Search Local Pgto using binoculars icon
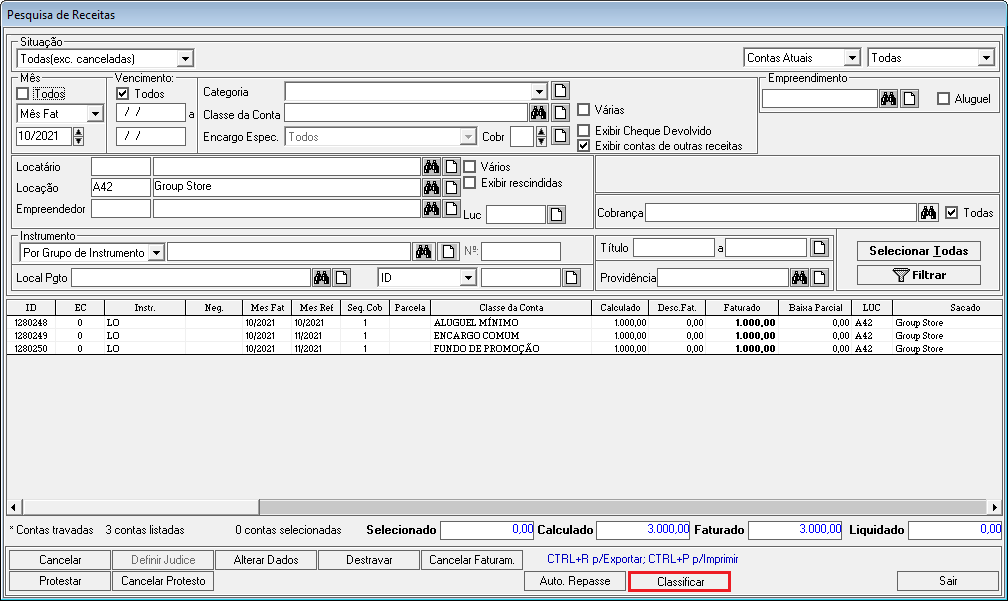Viewport: 1008px width, 601px height. coord(321,277)
